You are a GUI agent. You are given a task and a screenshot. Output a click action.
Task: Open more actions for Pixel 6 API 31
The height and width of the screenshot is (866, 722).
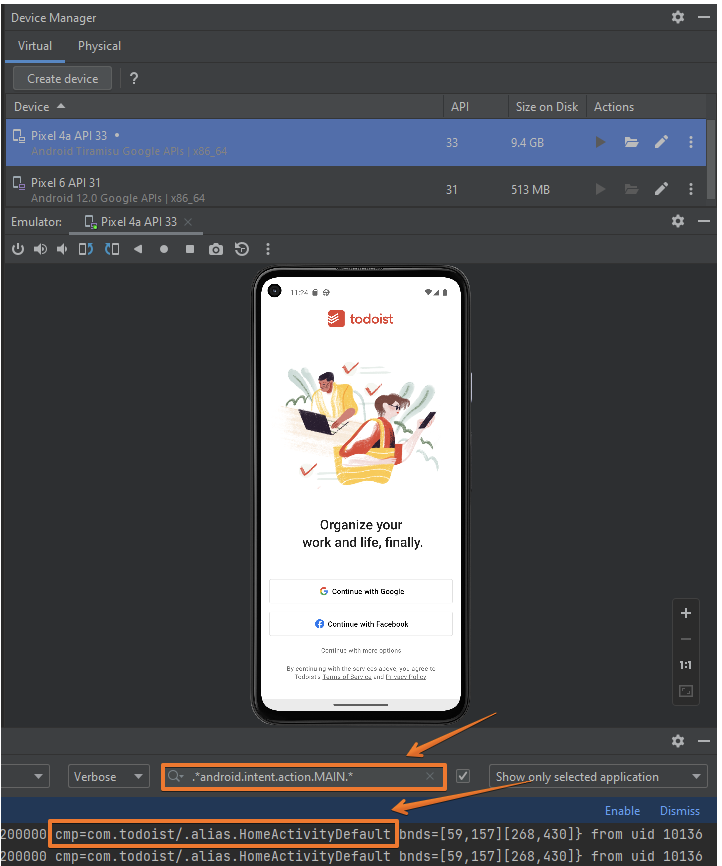tap(691, 189)
